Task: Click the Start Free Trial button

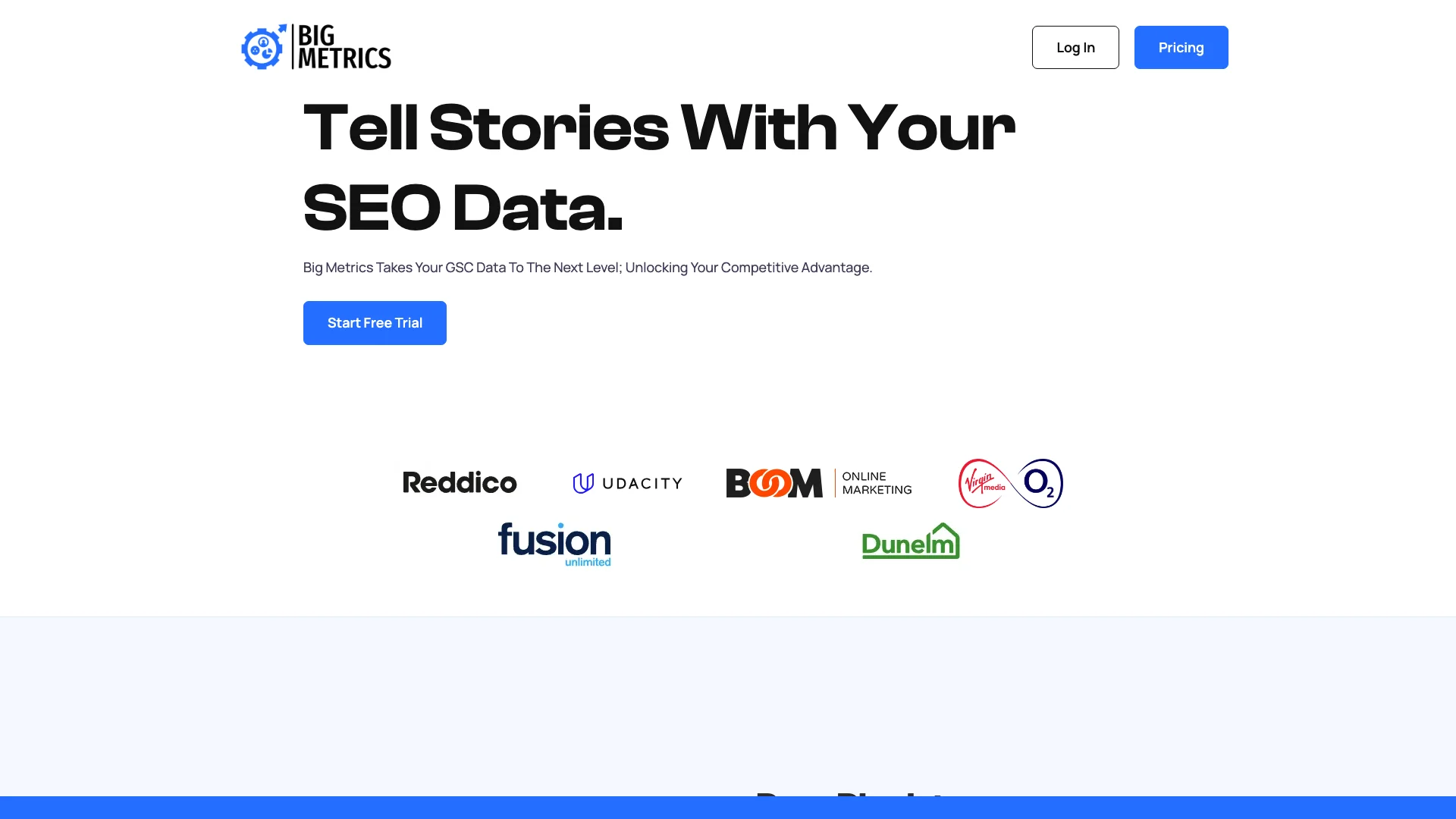Action: [x=375, y=323]
